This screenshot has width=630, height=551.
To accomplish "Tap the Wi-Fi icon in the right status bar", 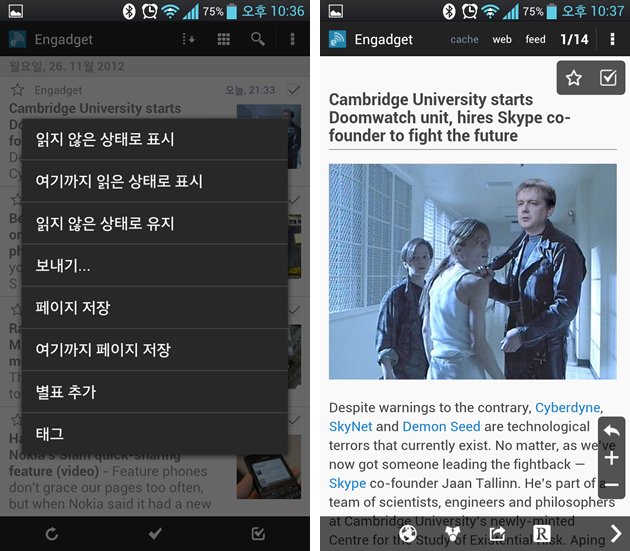I will click(490, 11).
